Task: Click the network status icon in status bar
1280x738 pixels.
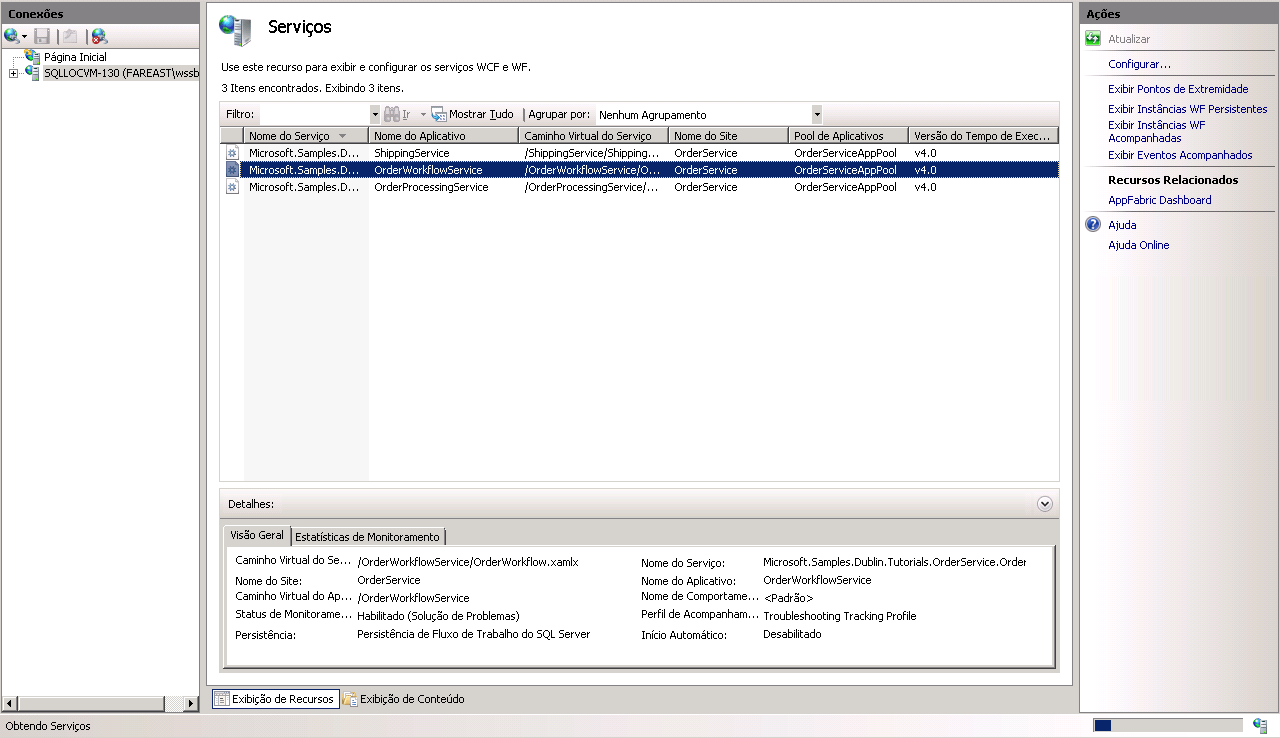Action: (x=1260, y=725)
